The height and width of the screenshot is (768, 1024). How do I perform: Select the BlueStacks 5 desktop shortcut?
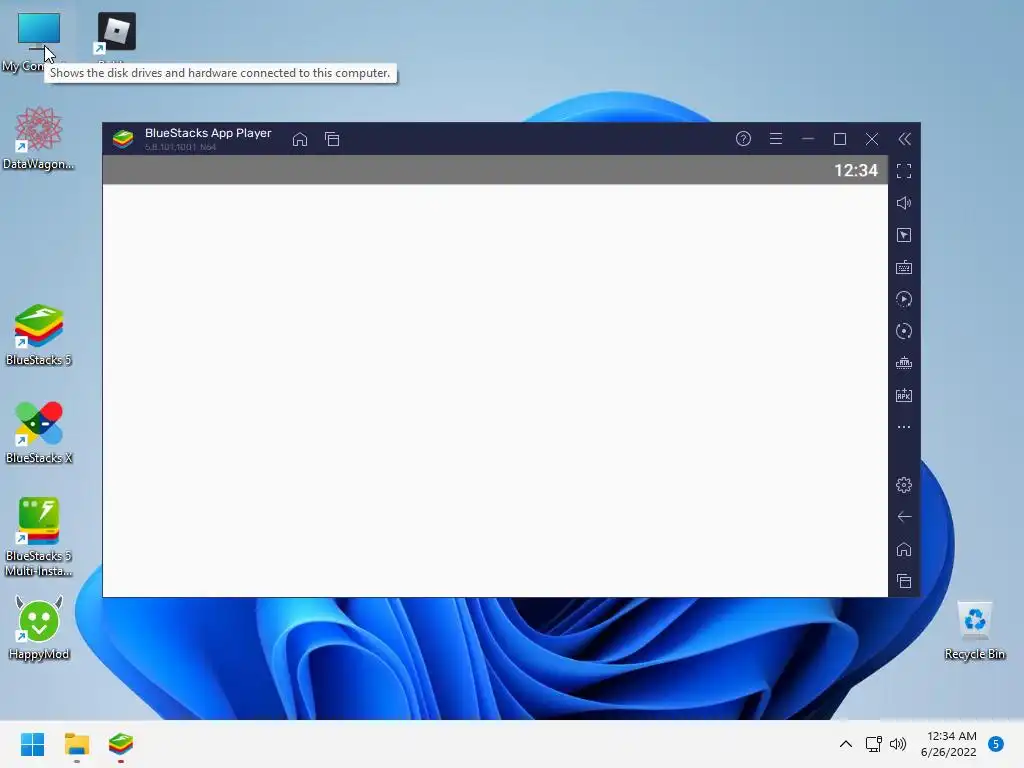[x=39, y=334]
